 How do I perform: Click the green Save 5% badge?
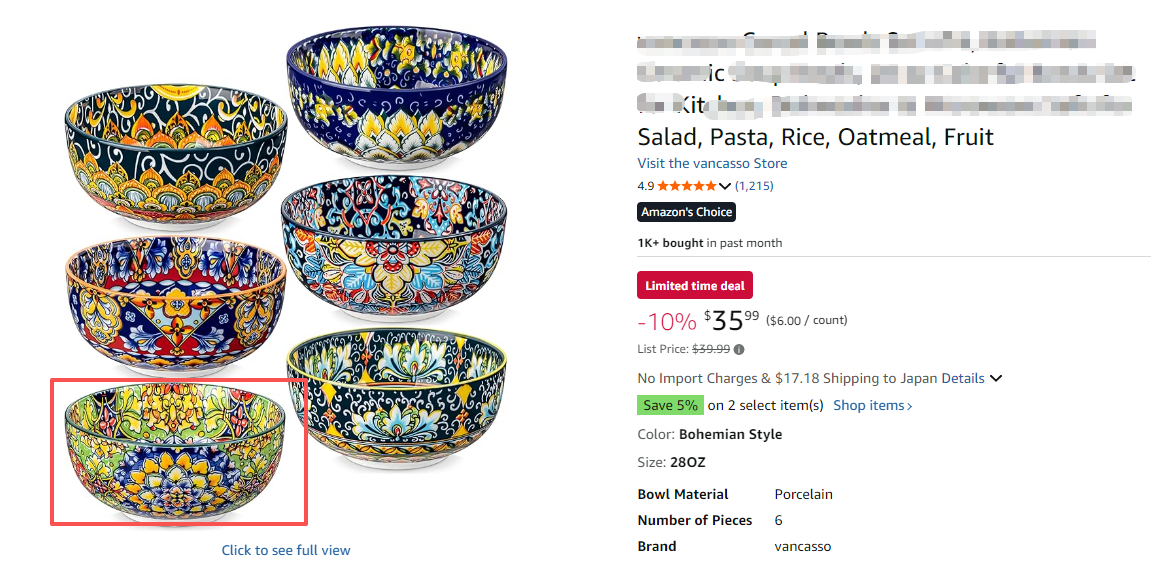click(670, 405)
